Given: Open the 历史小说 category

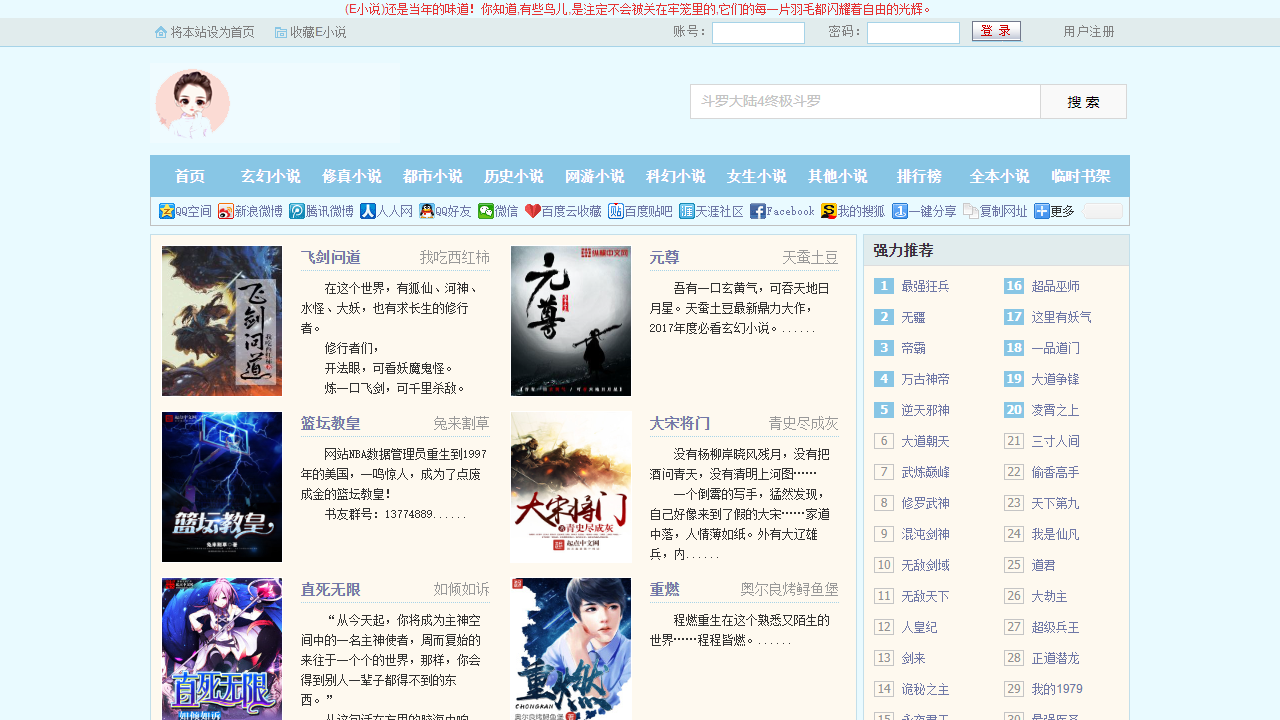Looking at the screenshot, I should click(x=514, y=176).
